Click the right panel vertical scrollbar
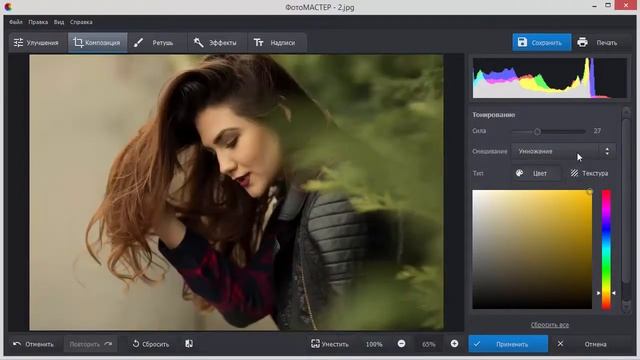 coord(626,200)
